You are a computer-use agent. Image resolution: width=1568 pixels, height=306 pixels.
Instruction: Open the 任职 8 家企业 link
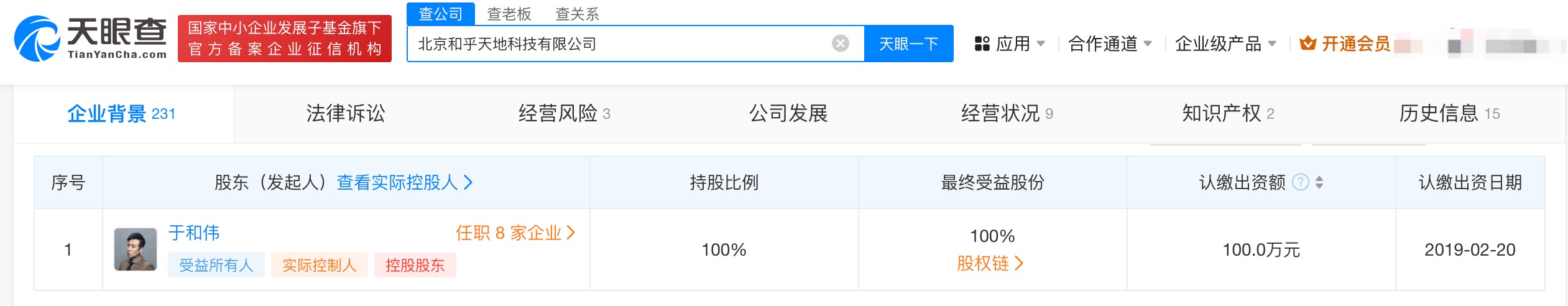pos(515,233)
